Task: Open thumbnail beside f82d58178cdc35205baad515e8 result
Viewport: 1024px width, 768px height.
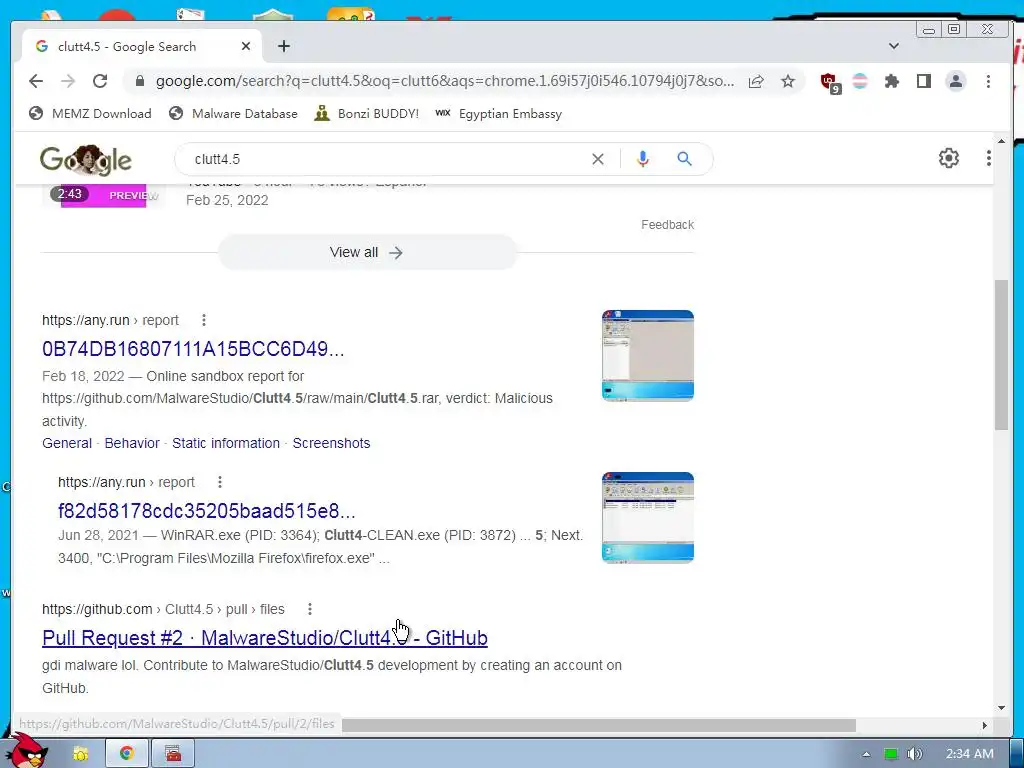Action: point(648,517)
